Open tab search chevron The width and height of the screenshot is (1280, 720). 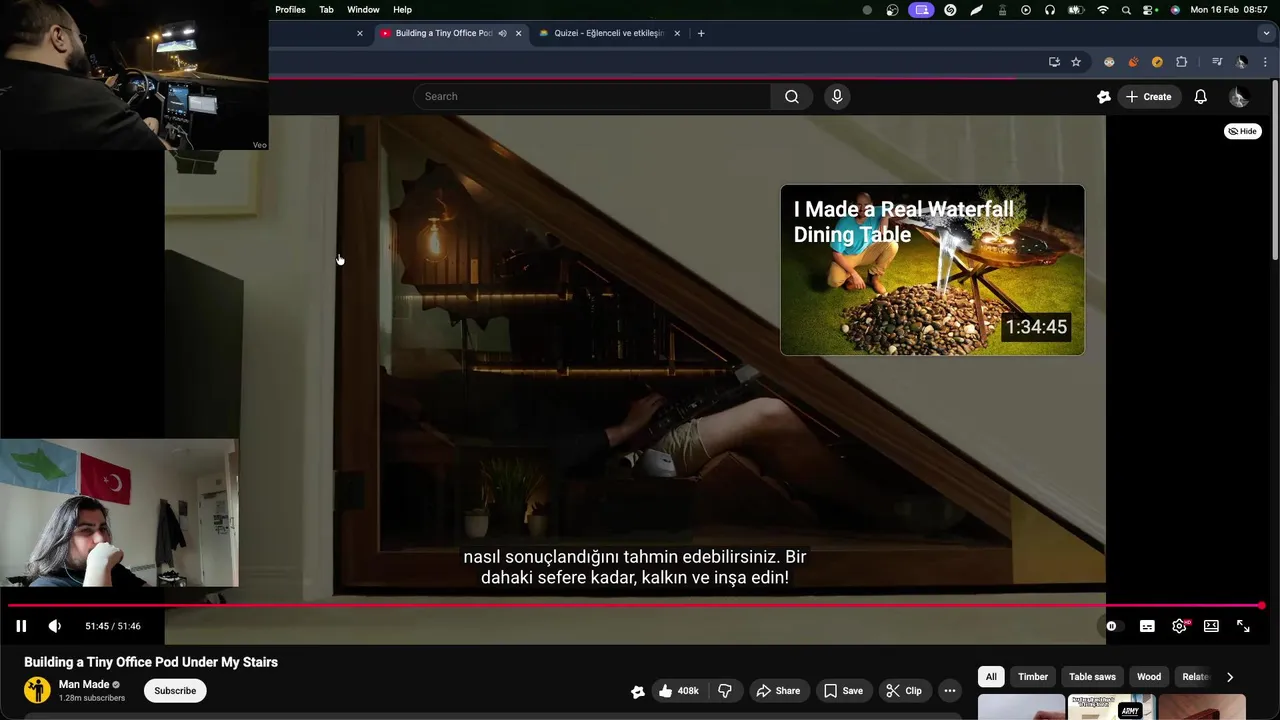coord(1267,33)
